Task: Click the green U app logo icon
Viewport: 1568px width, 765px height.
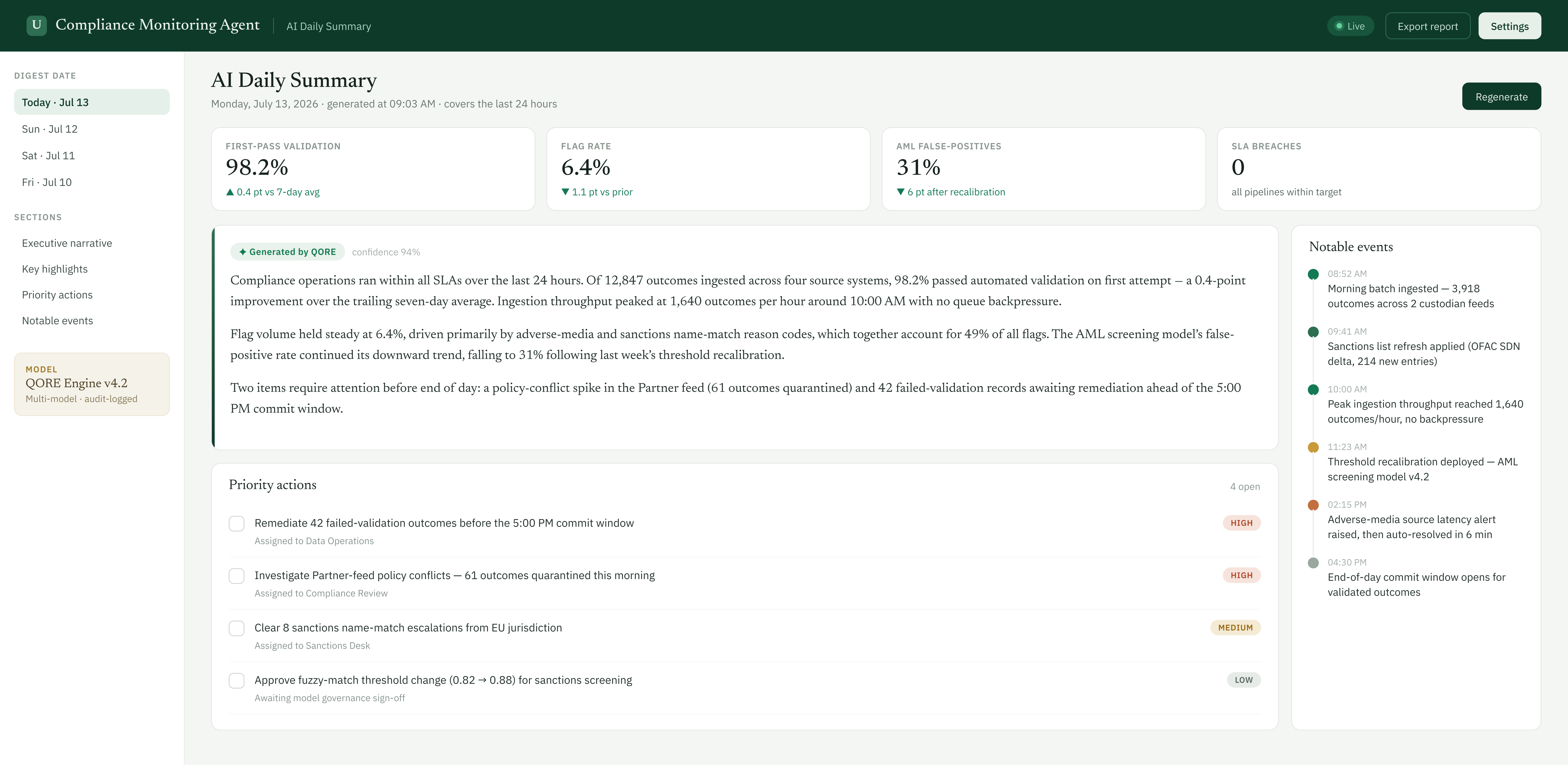Action: tap(36, 26)
